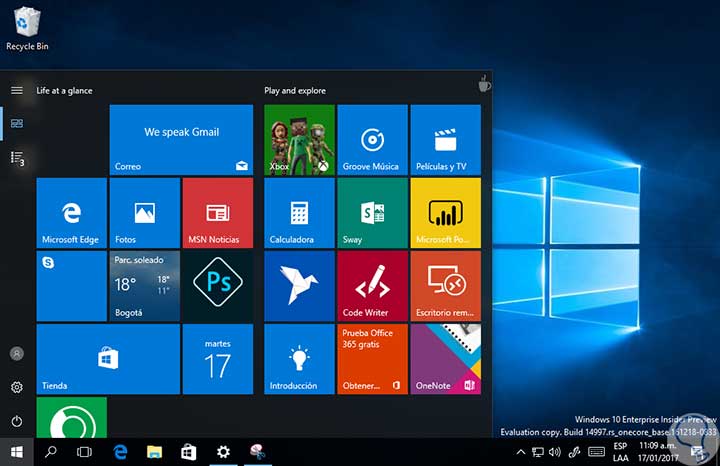Switch ESP LAA input language
The width and height of the screenshot is (720, 466).
pos(620,452)
